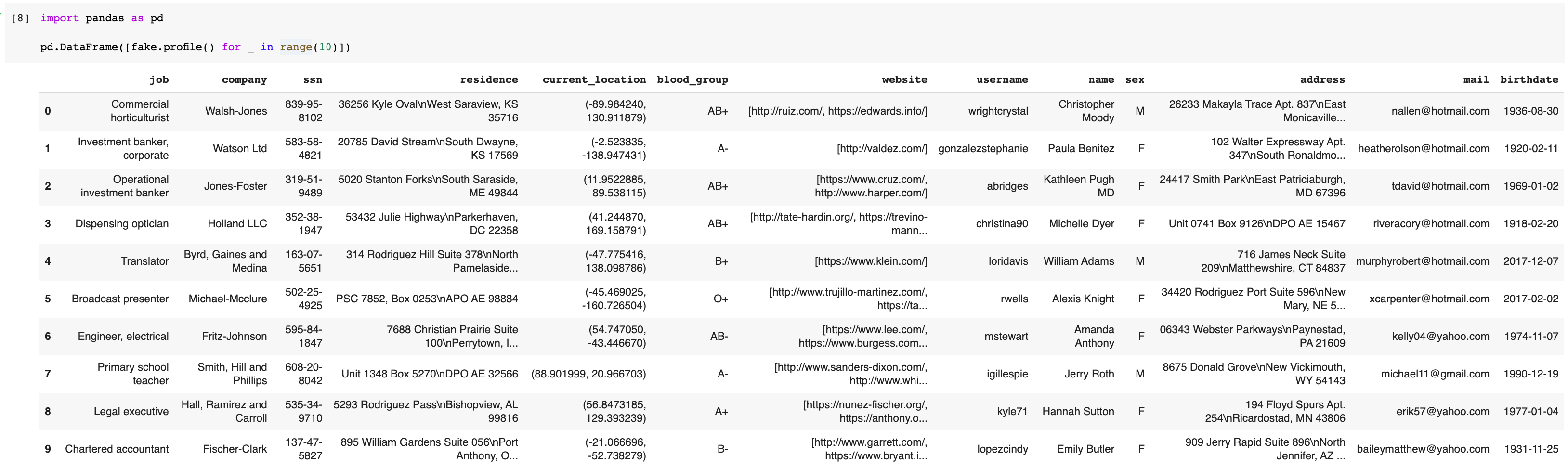The image size is (1568, 468).
Task: Click the 'username' column header
Action: point(1002,80)
